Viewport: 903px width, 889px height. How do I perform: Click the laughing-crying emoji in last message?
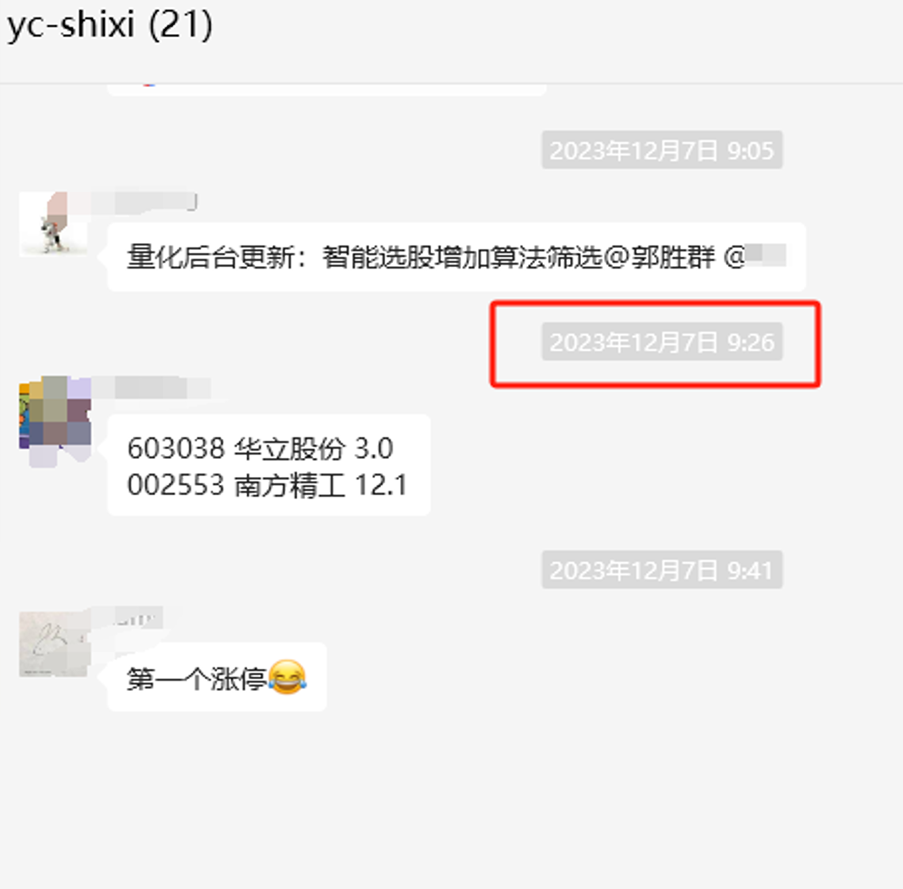tap(287, 678)
